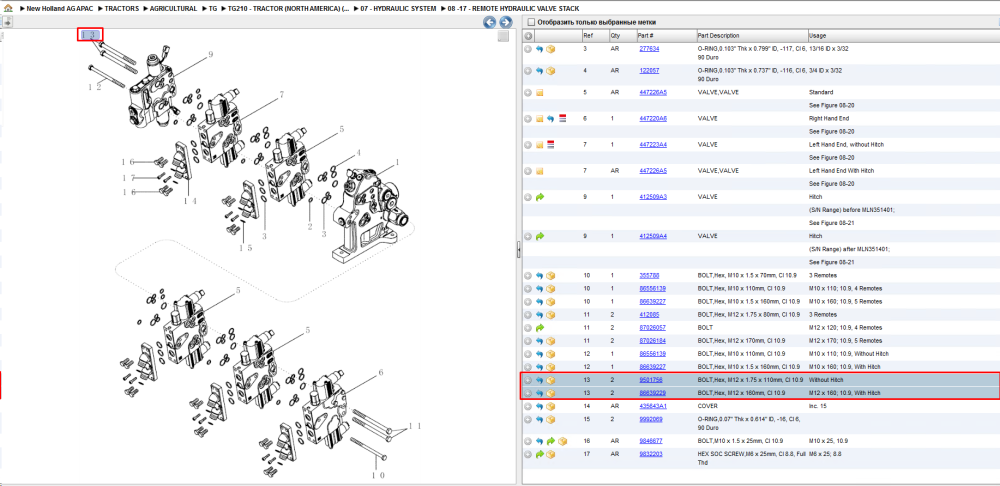
Task: Click the splitter handle between diagram and table
Action: pyautogui.click(x=518, y=249)
